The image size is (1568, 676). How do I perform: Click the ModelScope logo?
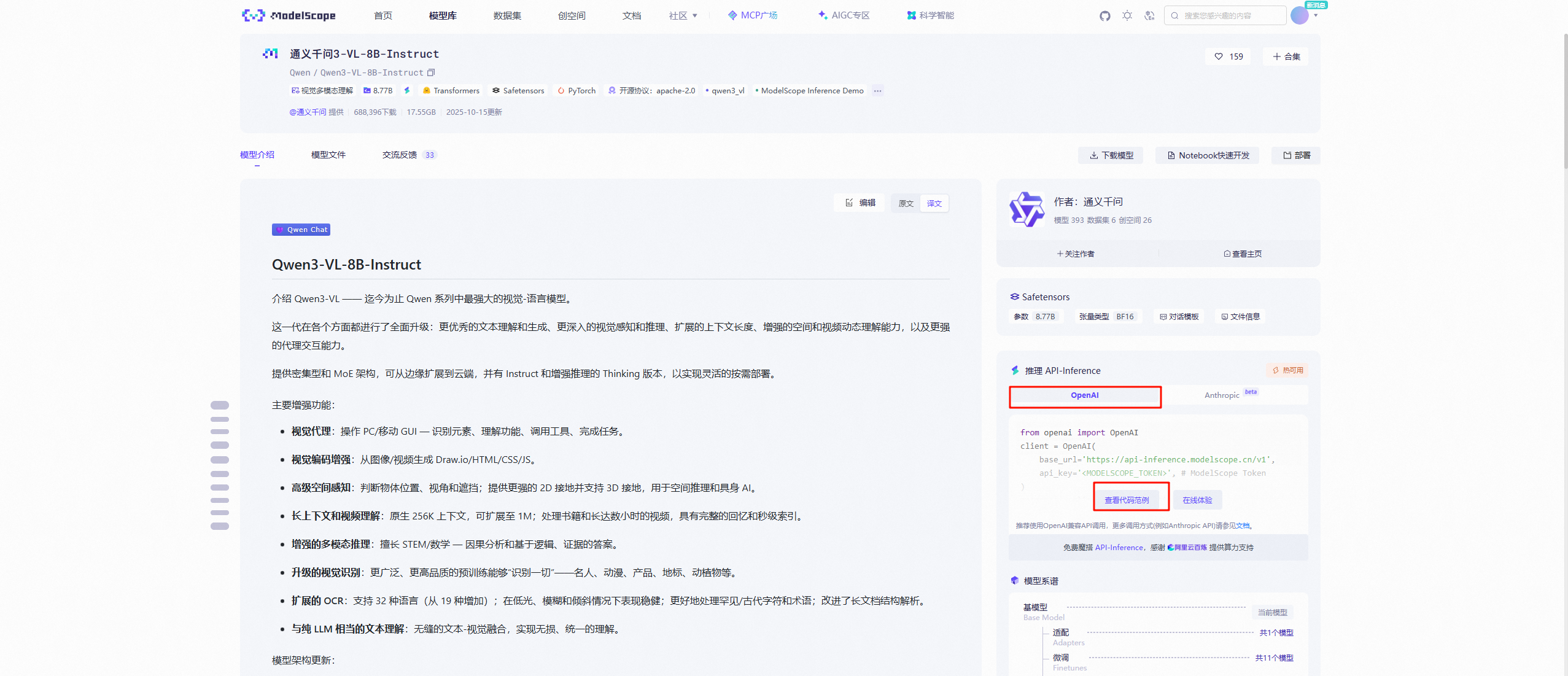(289, 15)
